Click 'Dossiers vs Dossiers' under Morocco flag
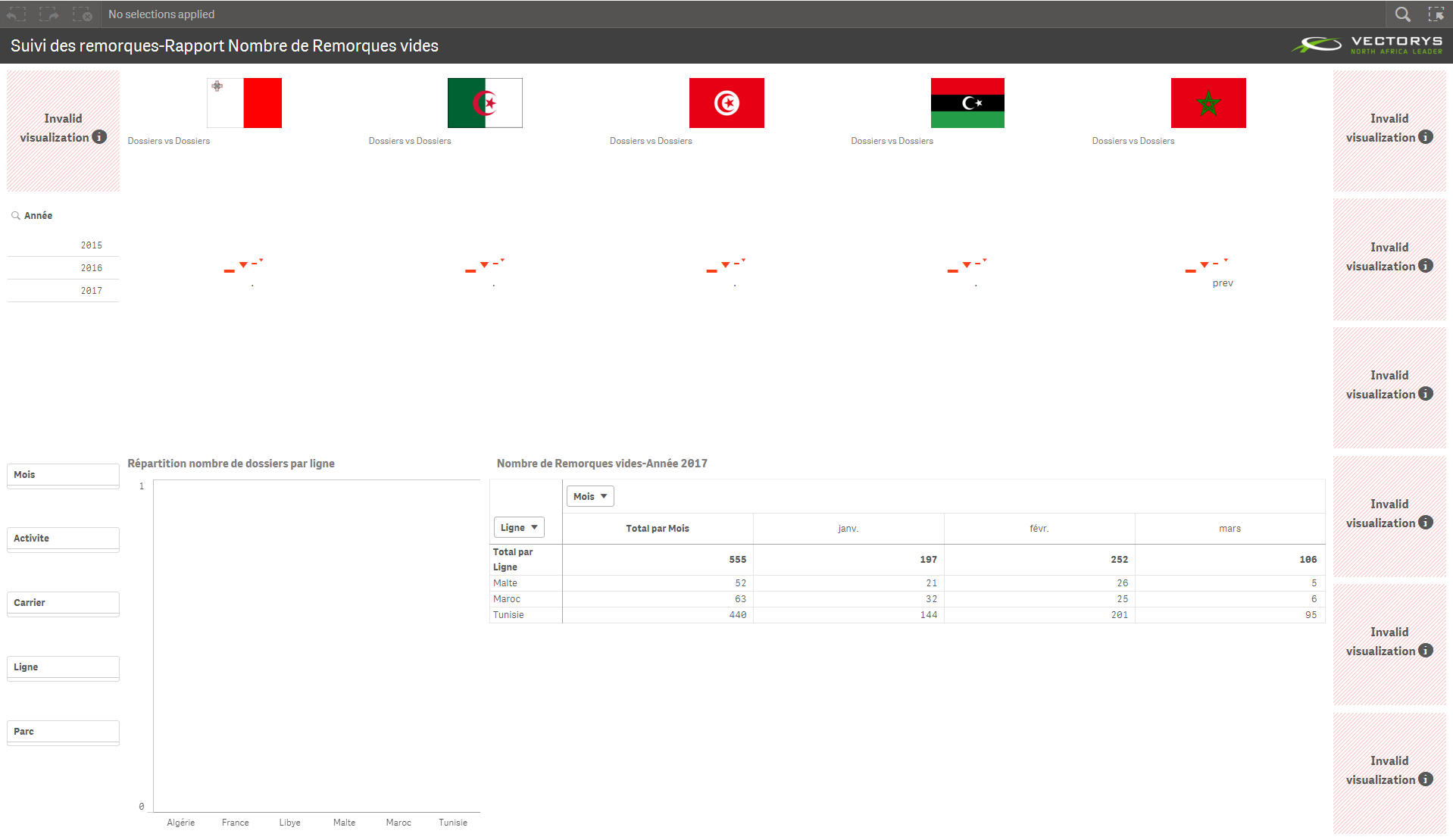The height and width of the screenshot is (840, 1453). [x=1133, y=141]
